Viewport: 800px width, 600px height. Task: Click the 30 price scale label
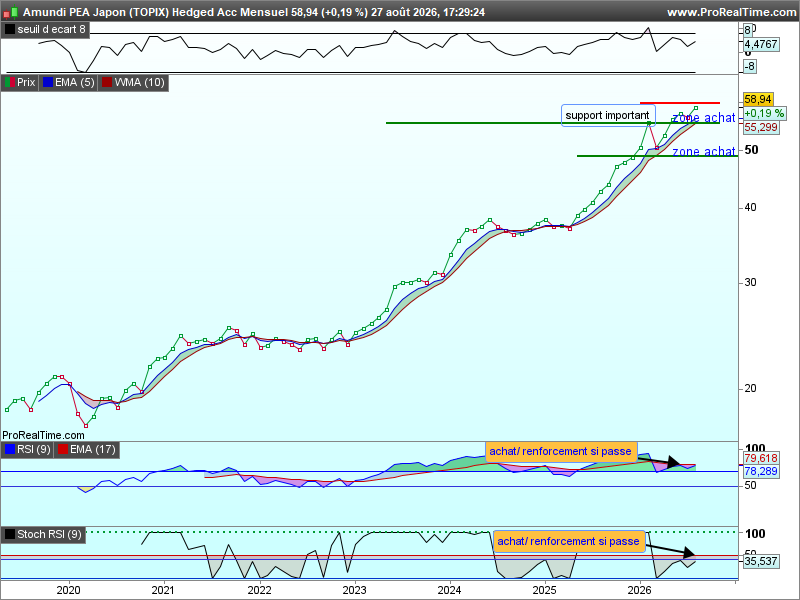pyautogui.click(x=751, y=283)
